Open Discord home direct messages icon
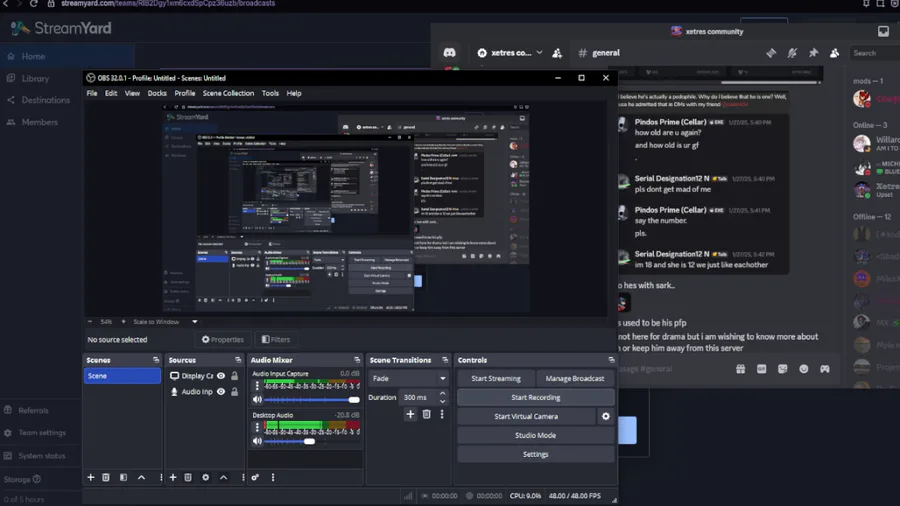Image resolution: width=900 pixels, height=506 pixels. click(449, 53)
